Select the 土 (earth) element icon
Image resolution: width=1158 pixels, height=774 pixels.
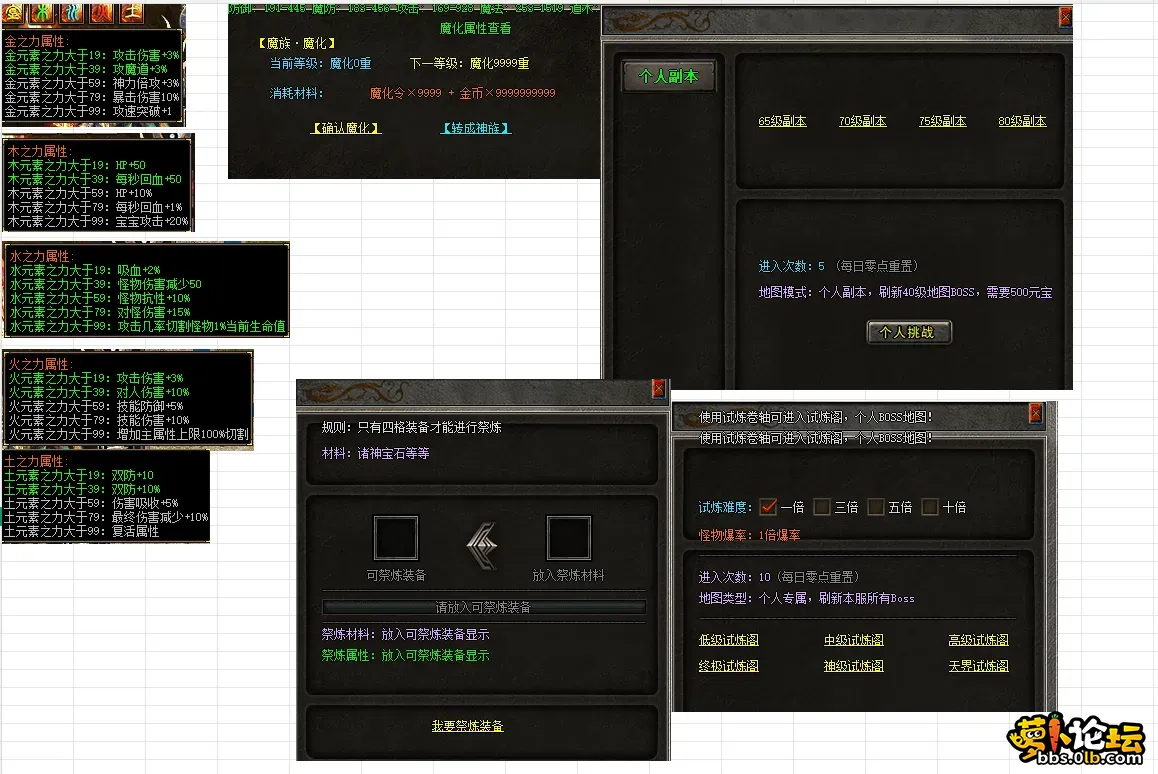click(x=131, y=13)
